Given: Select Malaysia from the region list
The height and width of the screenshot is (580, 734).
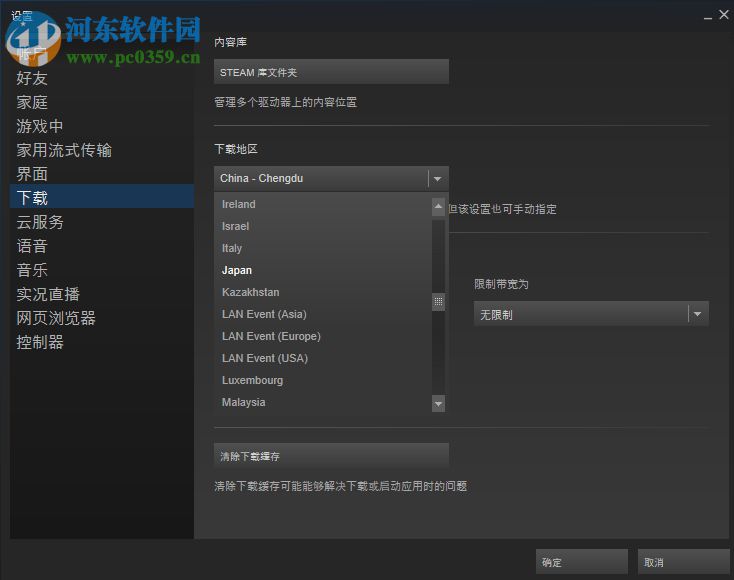Looking at the screenshot, I should click(x=323, y=402).
